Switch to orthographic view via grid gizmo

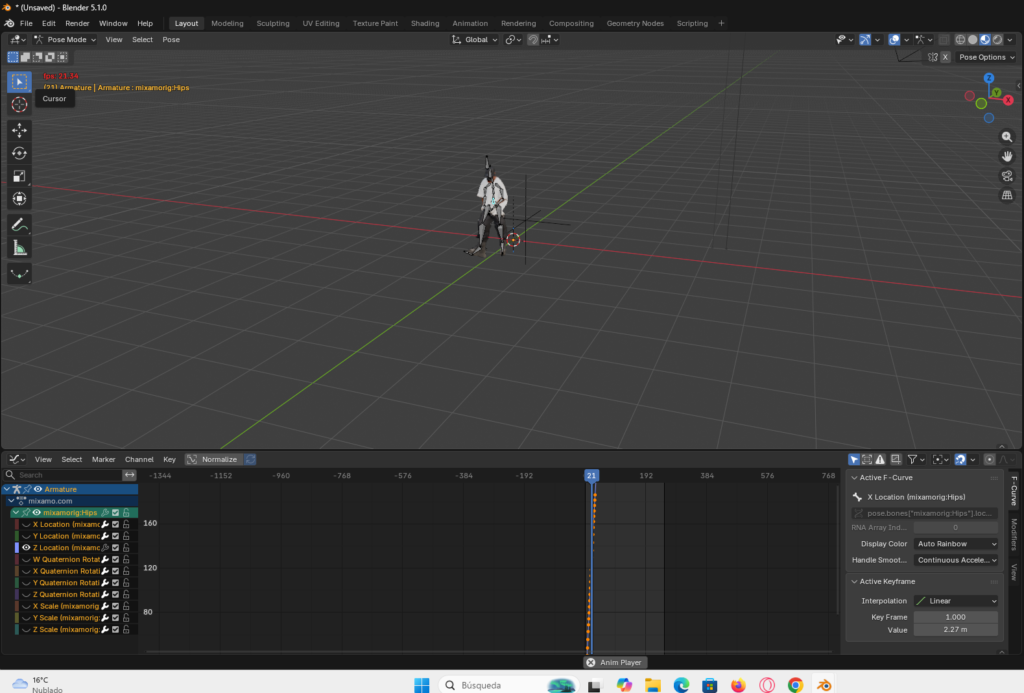coord(1007,195)
